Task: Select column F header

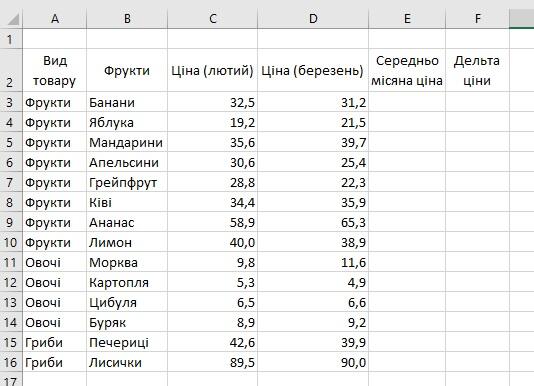Action: 477,19
